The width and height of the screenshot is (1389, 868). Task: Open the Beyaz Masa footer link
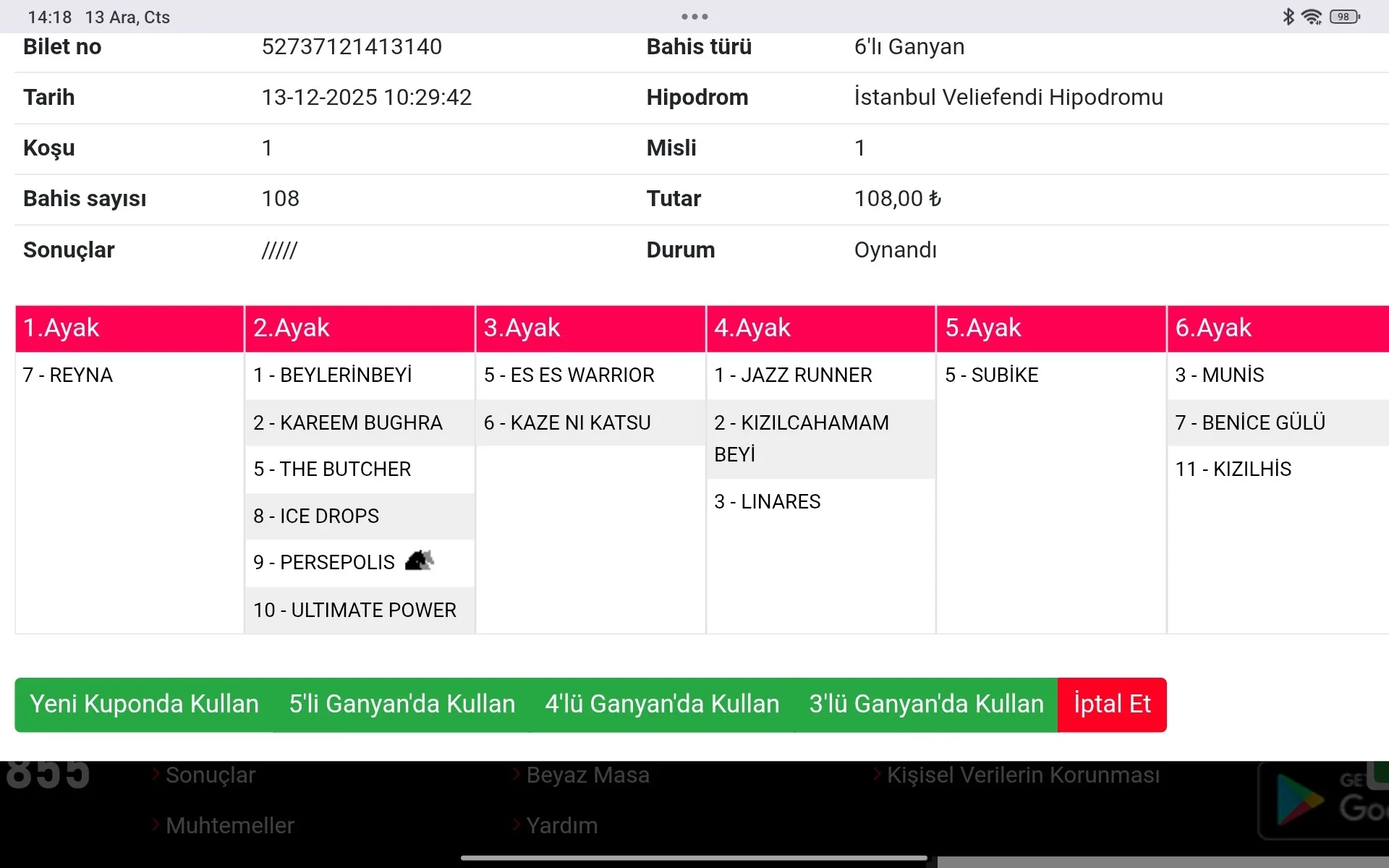pos(587,775)
